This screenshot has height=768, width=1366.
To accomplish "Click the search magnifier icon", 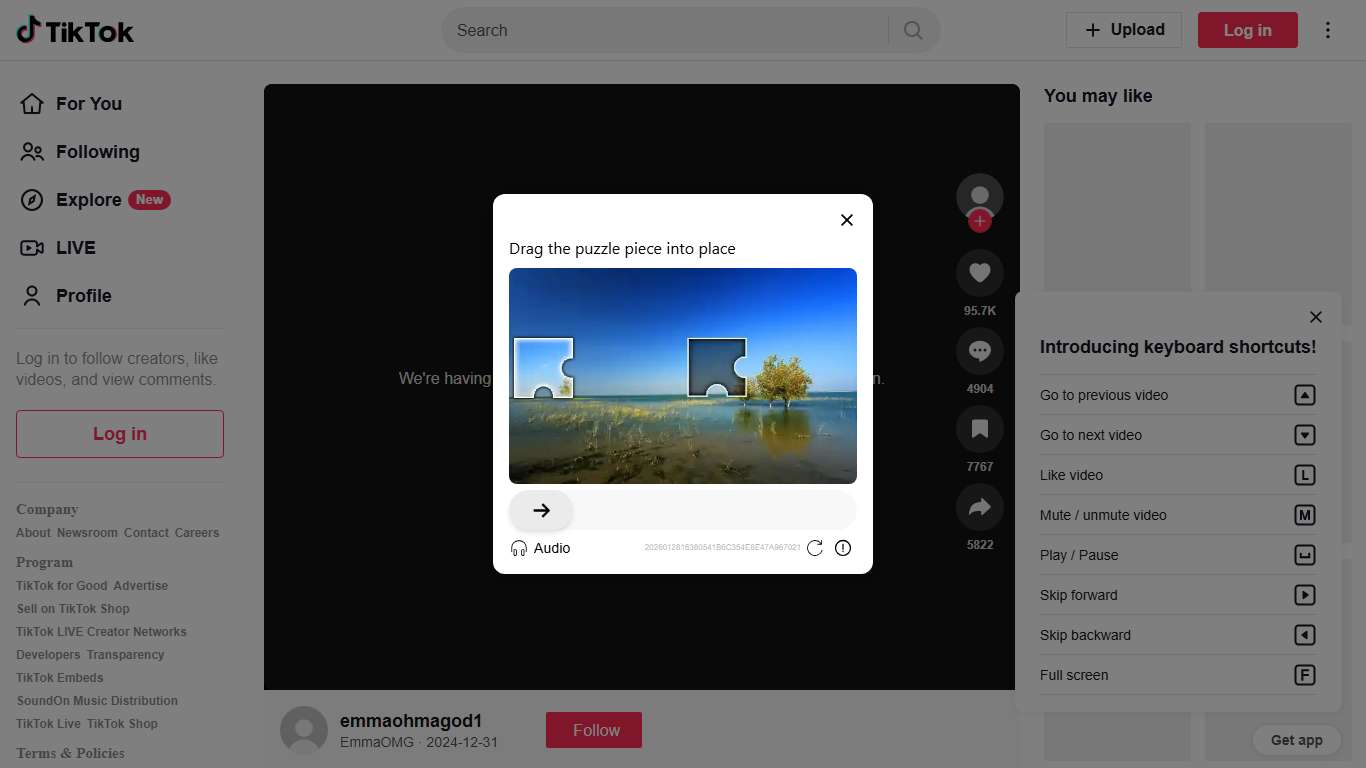I will point(913,30).
